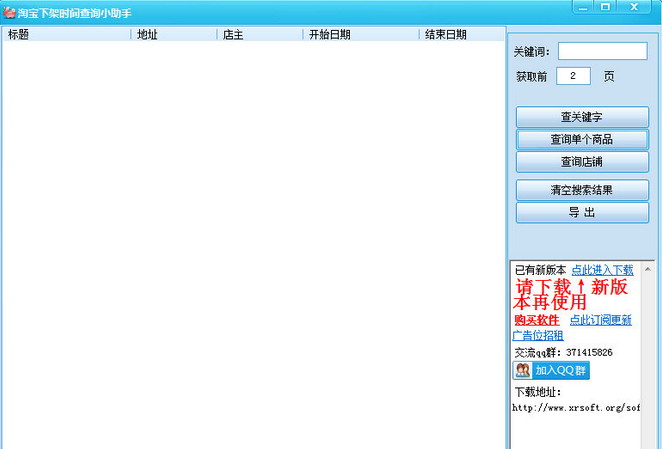Click the 导 出 export button
Image resolution: width=662 pixels, height=449 pixels.
(x=582, y=212)
